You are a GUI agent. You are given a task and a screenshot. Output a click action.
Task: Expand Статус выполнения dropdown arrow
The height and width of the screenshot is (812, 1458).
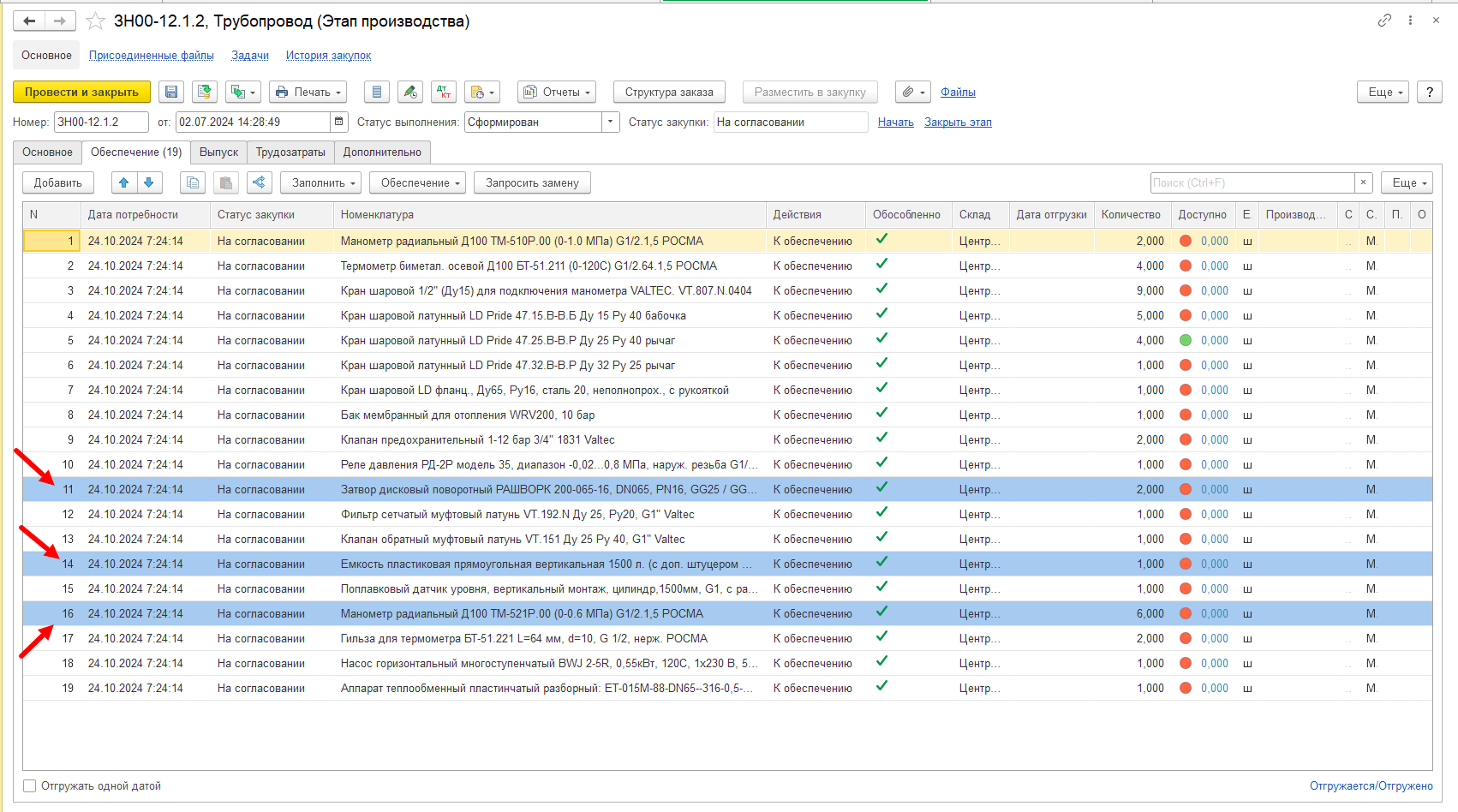tap(611, 122)
